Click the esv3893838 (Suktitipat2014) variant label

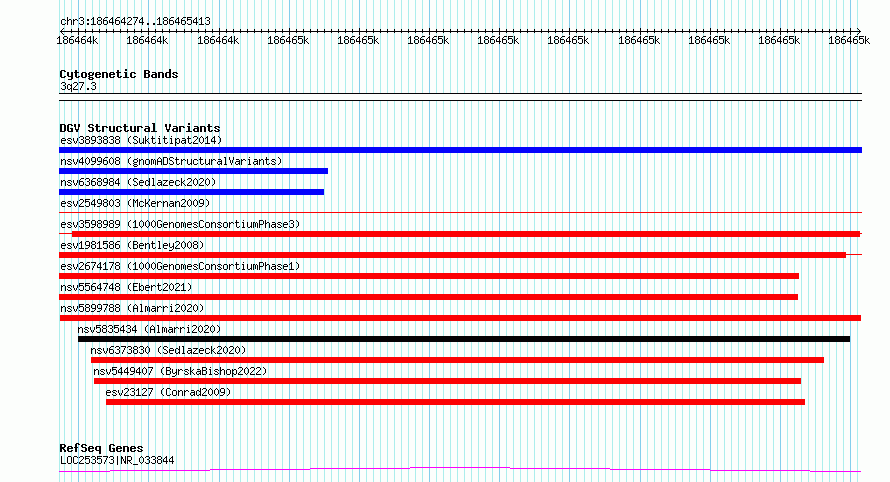[141, 140]
